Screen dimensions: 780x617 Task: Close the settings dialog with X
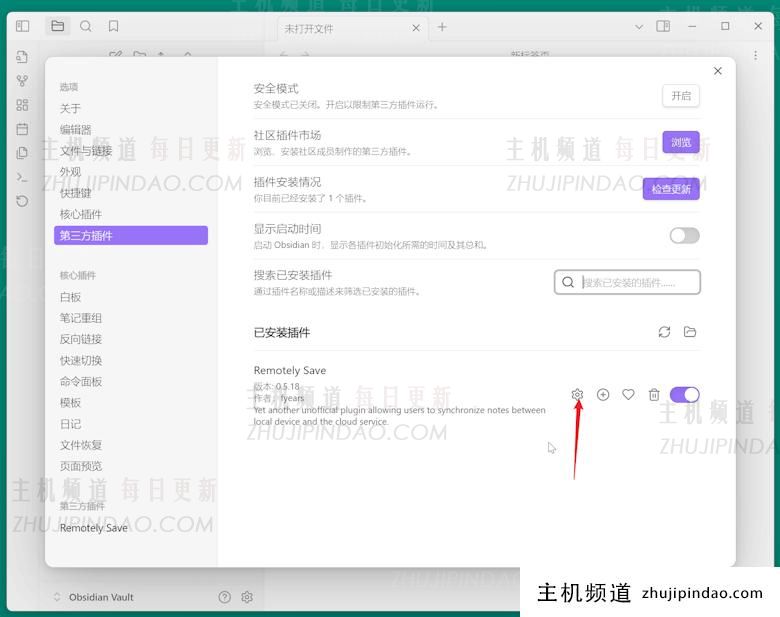[718, 71]
